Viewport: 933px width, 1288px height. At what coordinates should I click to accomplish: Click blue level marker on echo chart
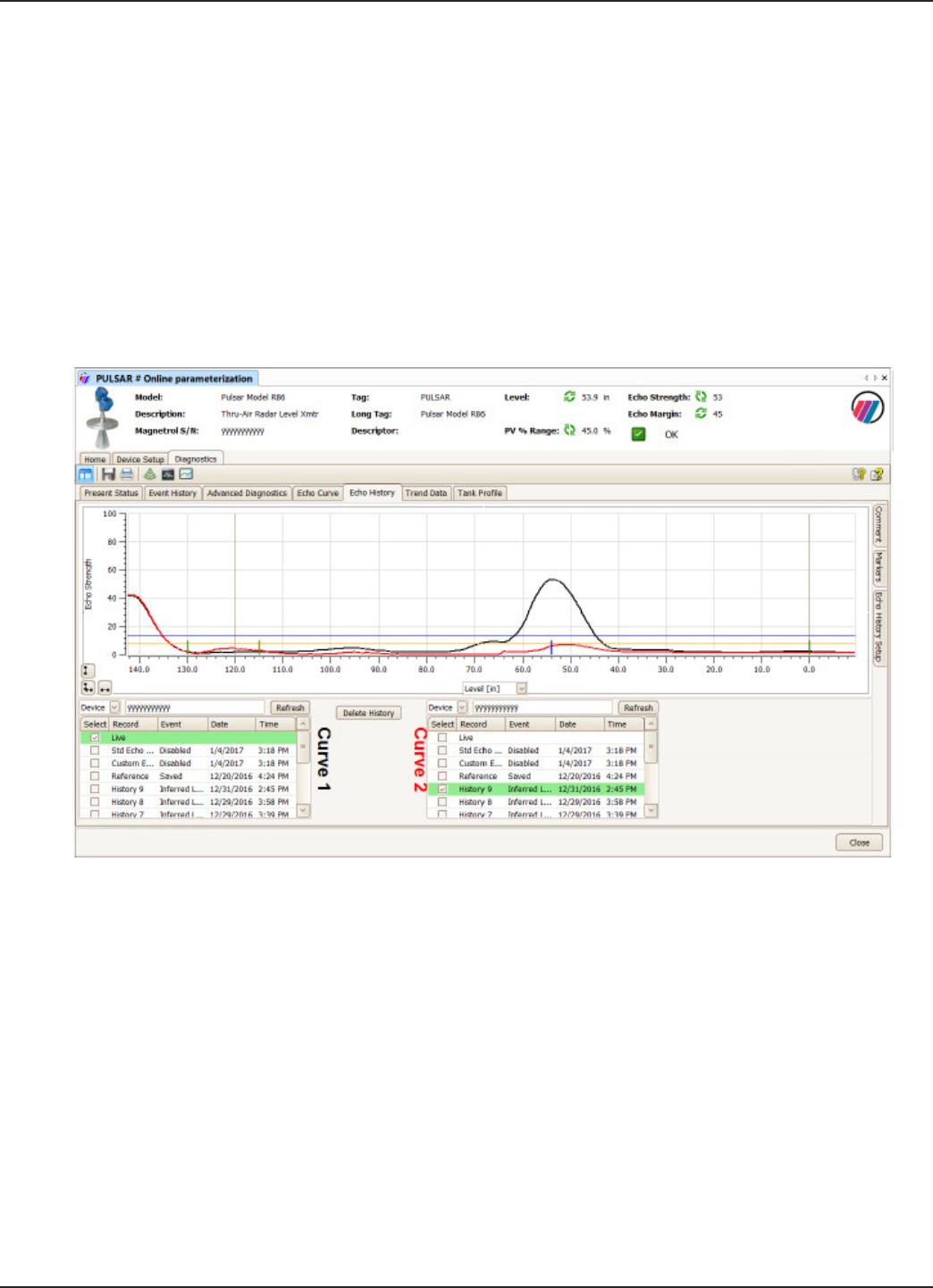pos(551,647)
